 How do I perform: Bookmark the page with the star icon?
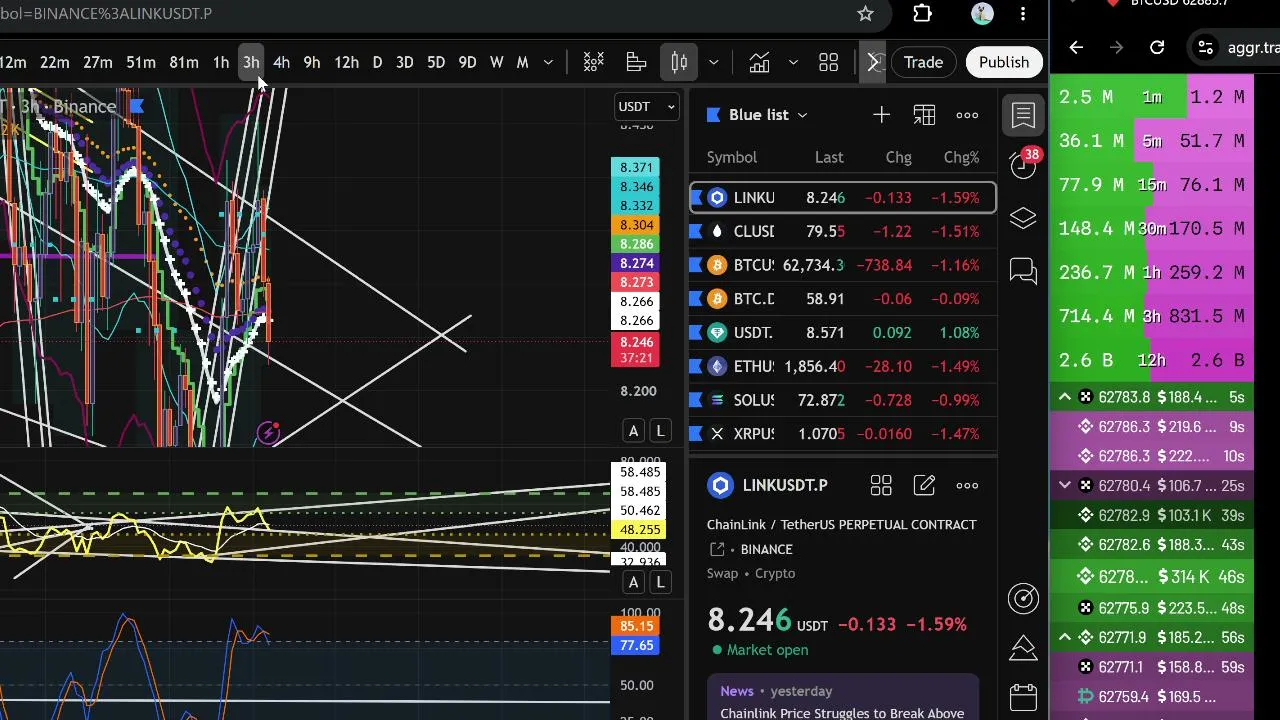(865, 14)
